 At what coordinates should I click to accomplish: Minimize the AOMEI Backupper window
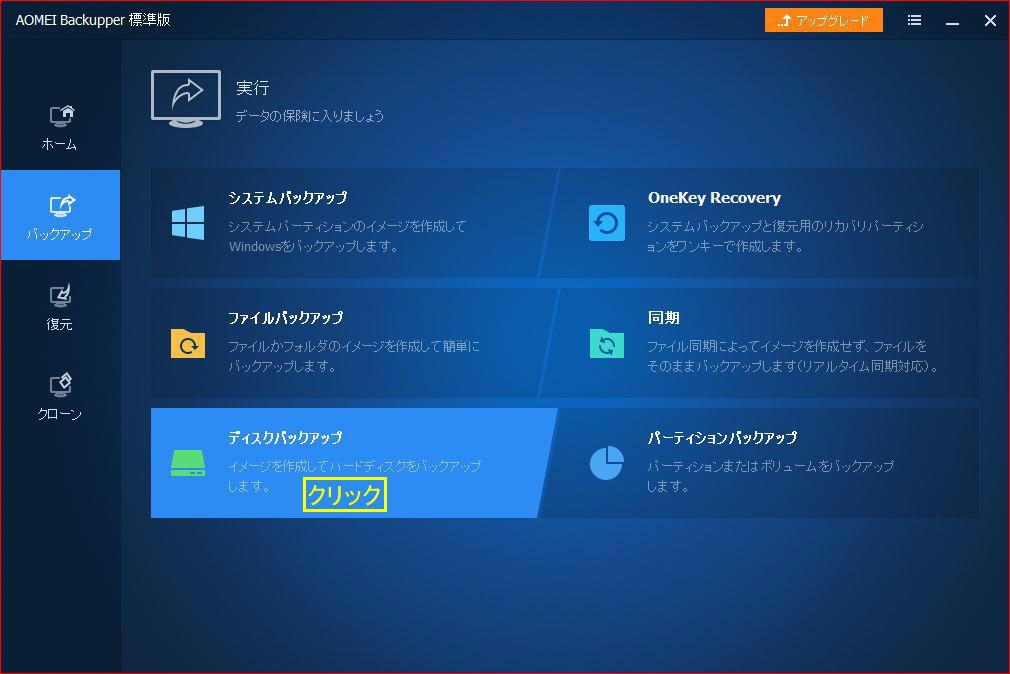[x=953, y=22]
